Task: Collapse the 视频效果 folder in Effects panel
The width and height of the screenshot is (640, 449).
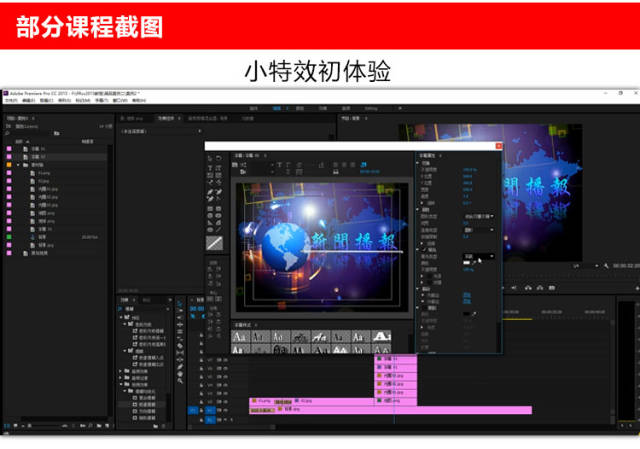Action: pyautogui.click(x=121, y=384)
